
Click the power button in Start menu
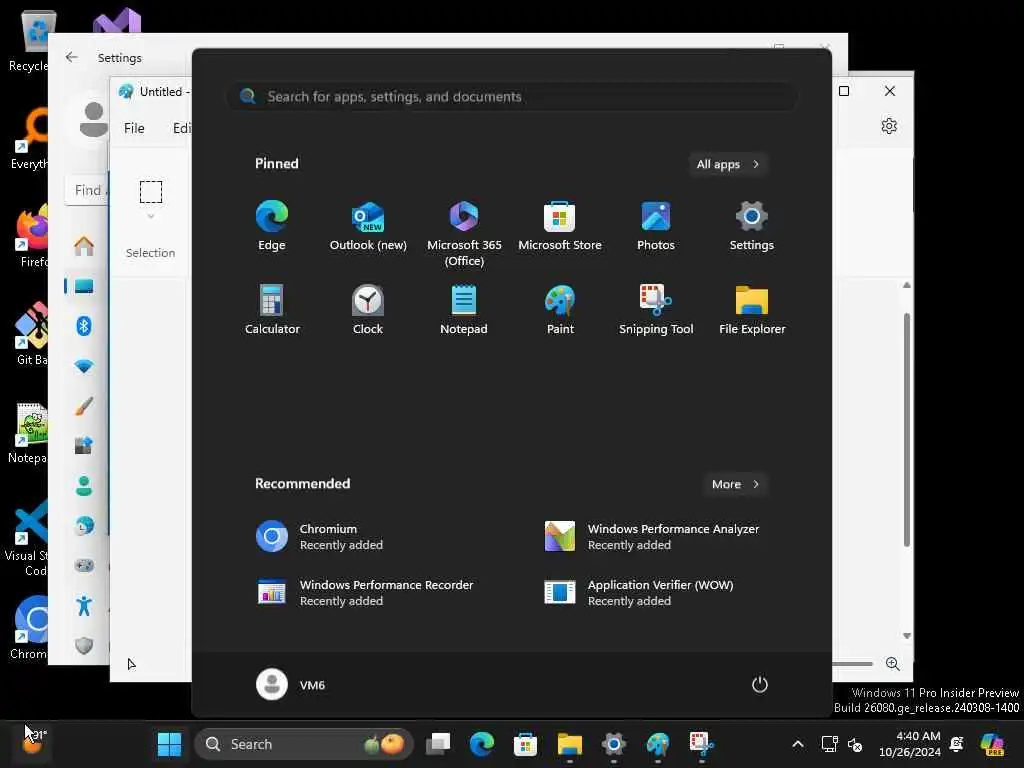tap(760, 684)
